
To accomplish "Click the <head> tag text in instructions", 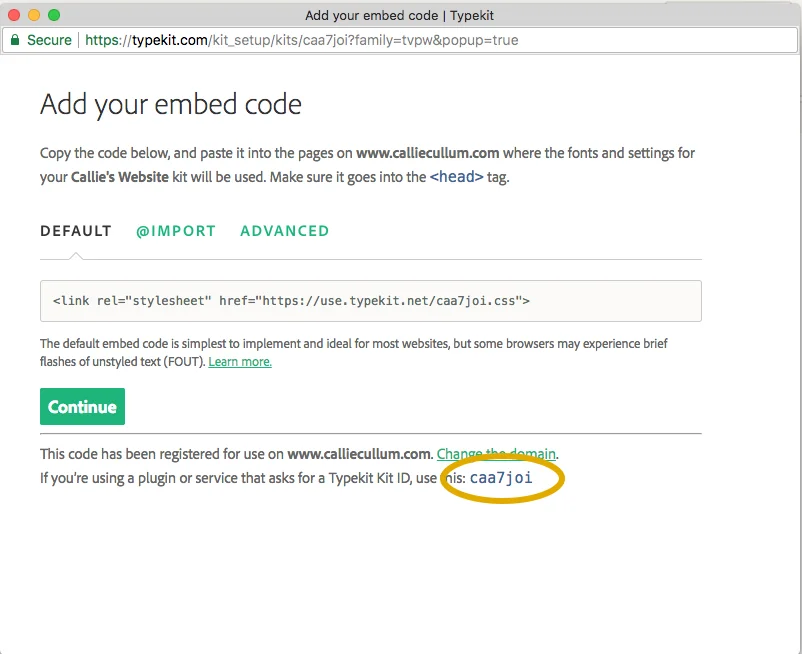I will [456, 177].
